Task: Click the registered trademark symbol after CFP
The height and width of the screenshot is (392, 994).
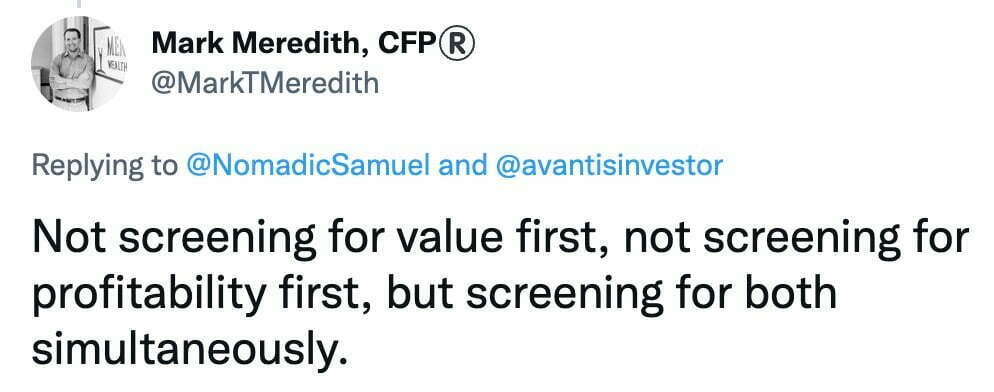Action: click(457, 45)
